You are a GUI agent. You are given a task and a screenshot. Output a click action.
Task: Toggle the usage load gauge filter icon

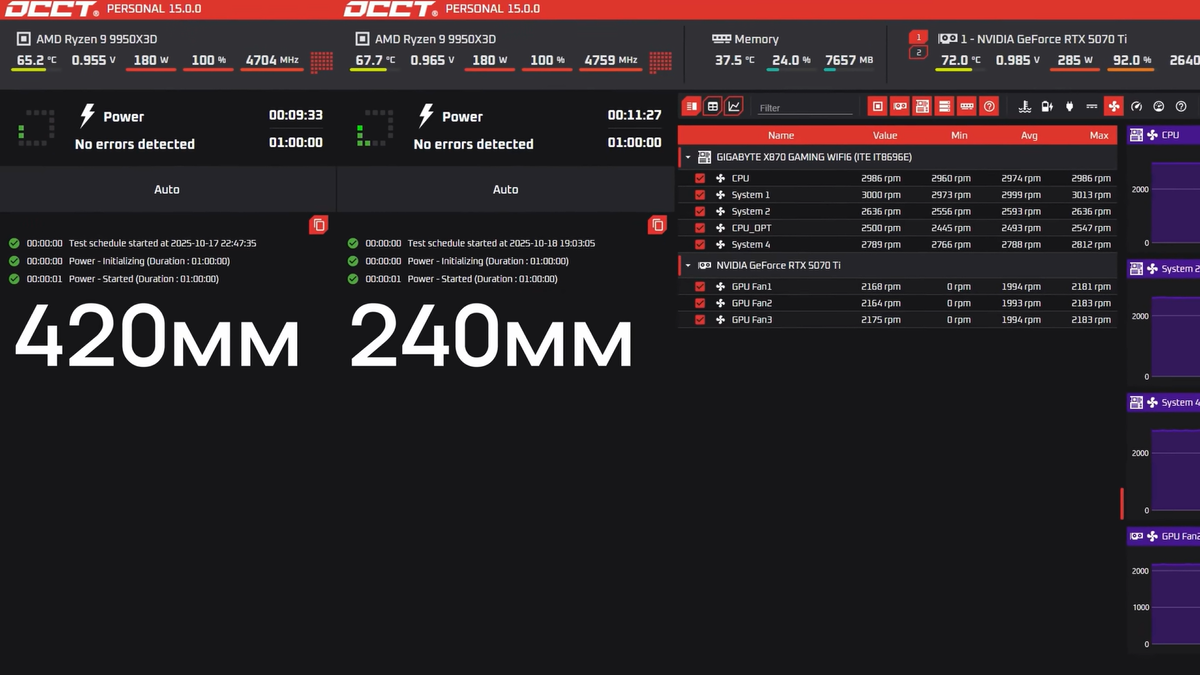tap(1159, 106)
